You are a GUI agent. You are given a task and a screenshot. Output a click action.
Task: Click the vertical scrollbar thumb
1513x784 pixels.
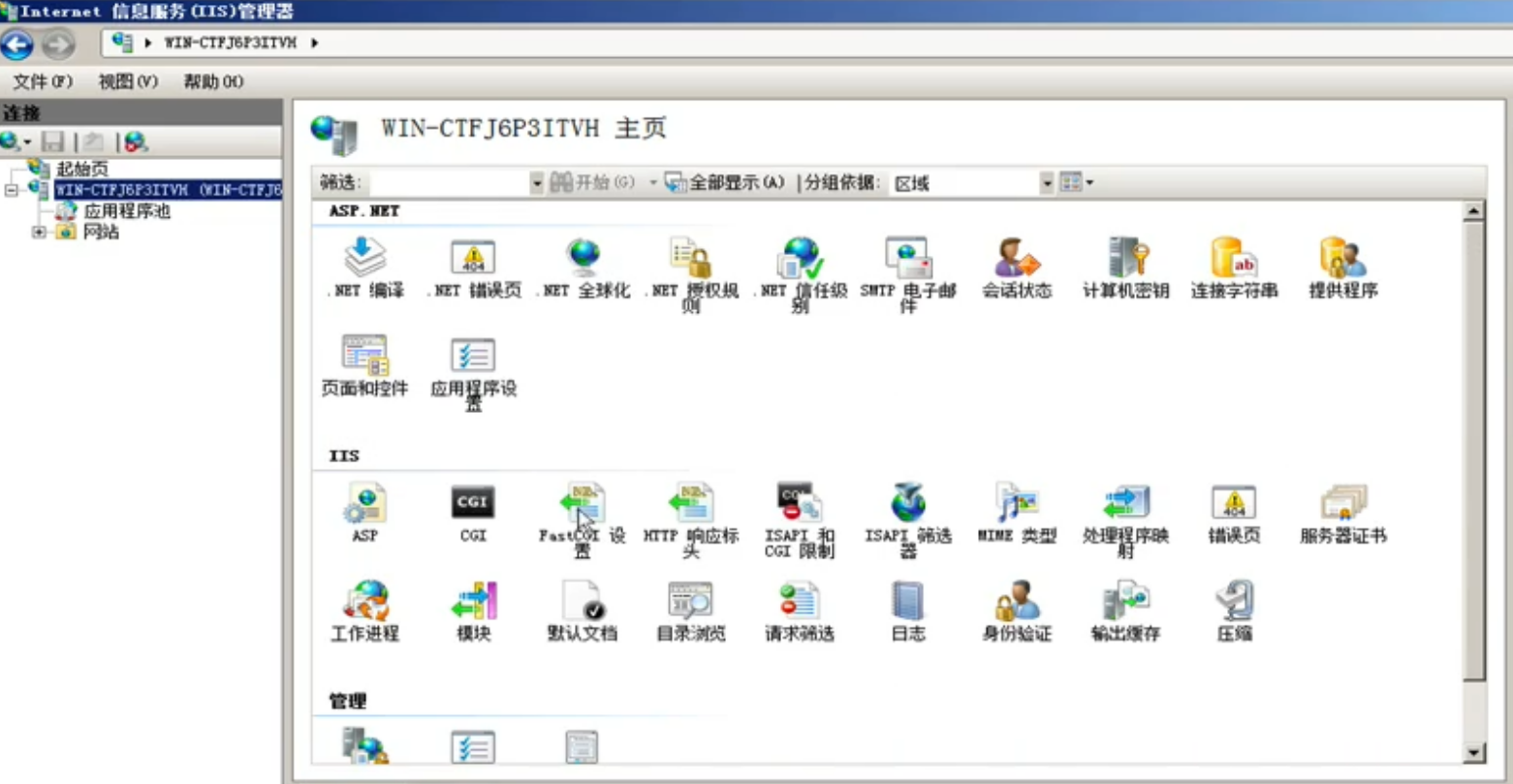[x=1473, y=451]
